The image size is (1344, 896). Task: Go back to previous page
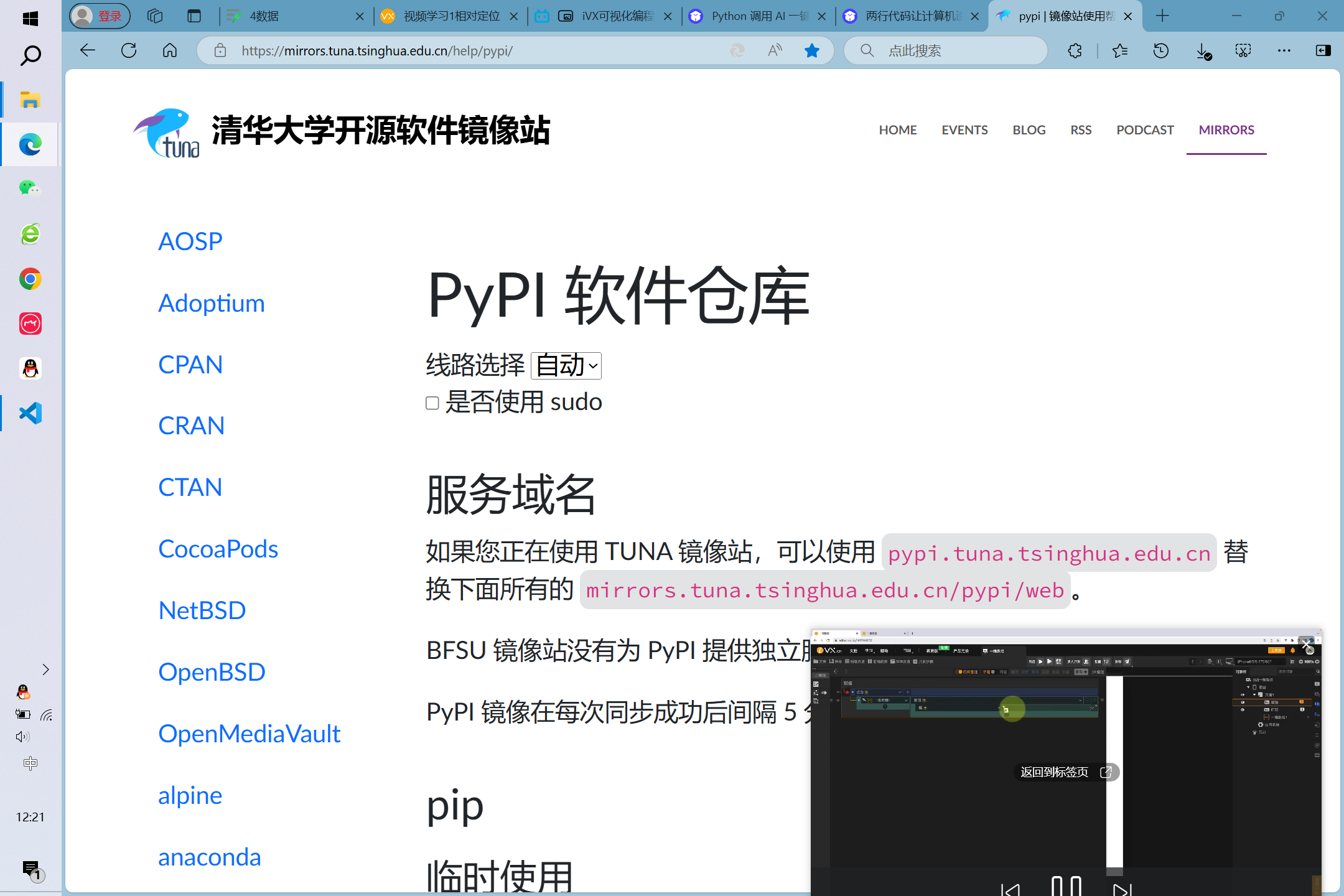[88, 50]
